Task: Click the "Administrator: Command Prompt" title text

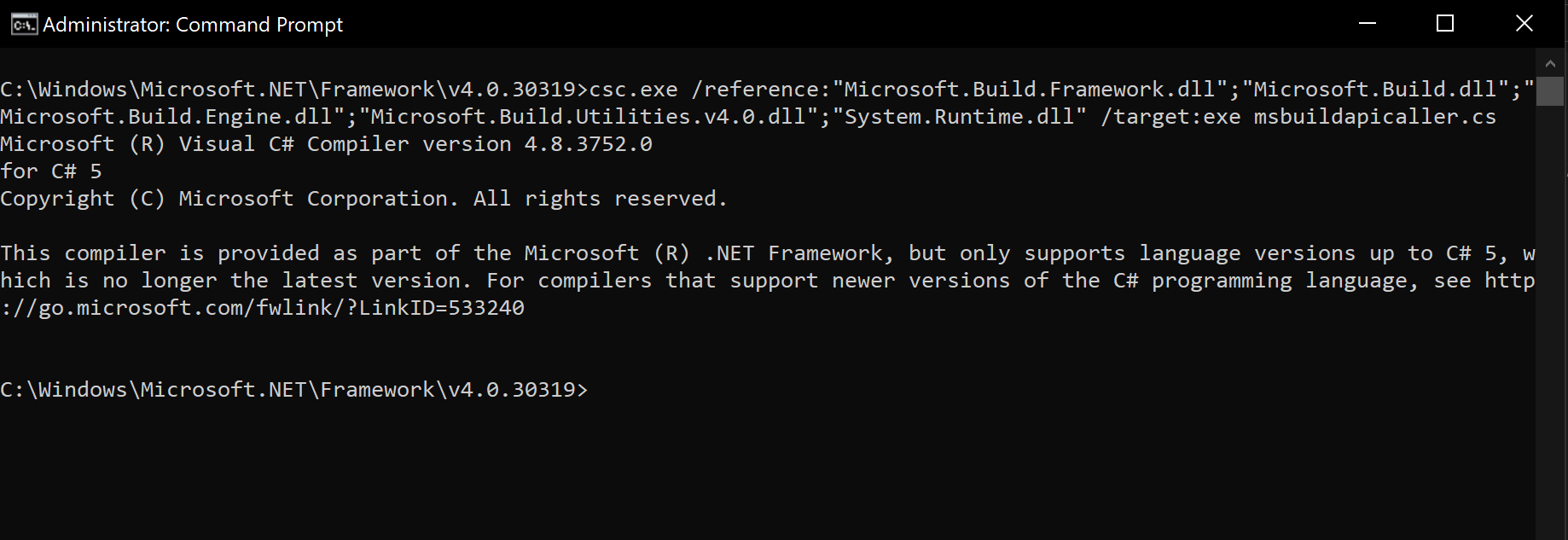Action: click(193, 25)
